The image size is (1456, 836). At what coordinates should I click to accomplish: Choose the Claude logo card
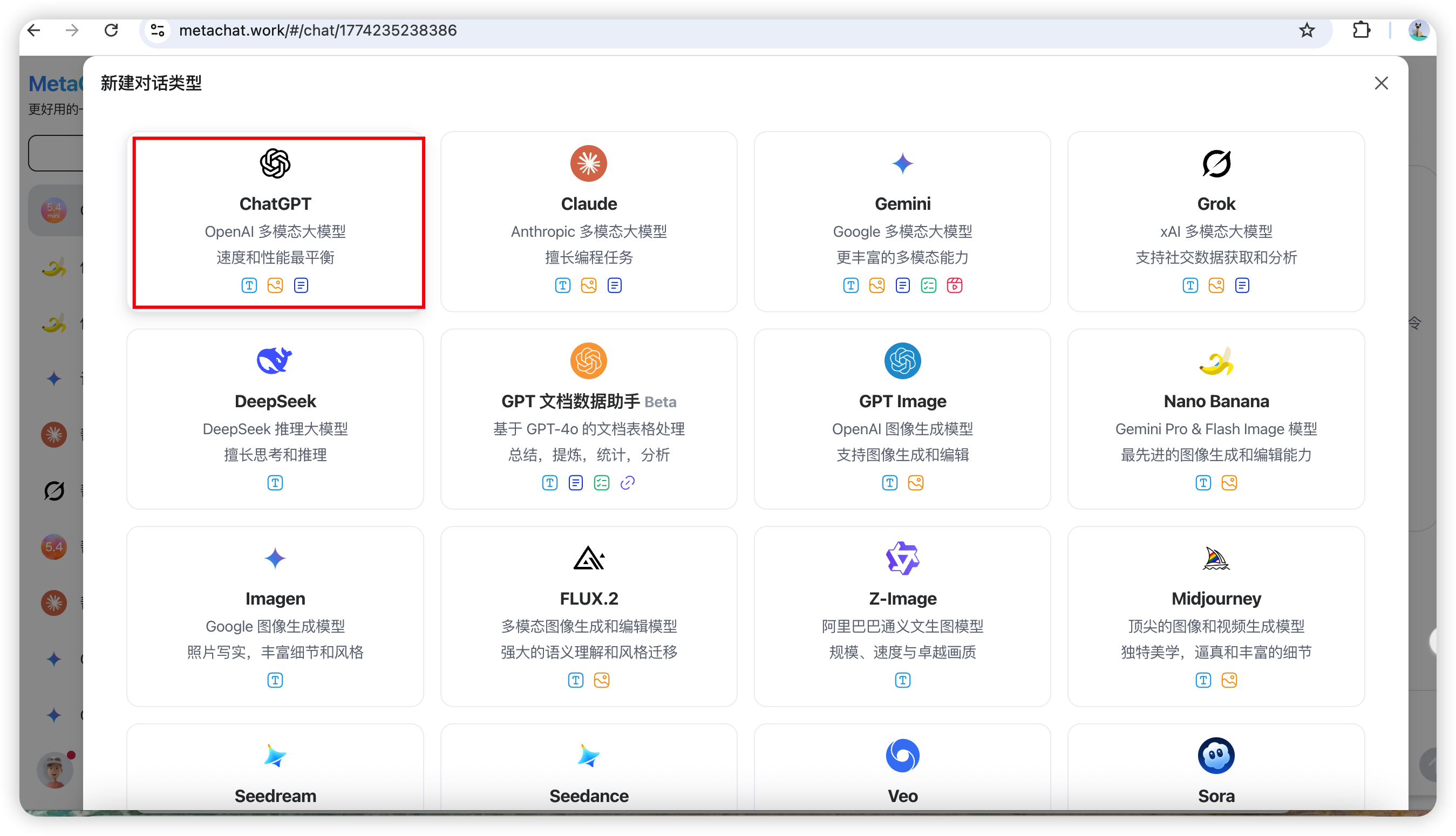pos(588,222)
